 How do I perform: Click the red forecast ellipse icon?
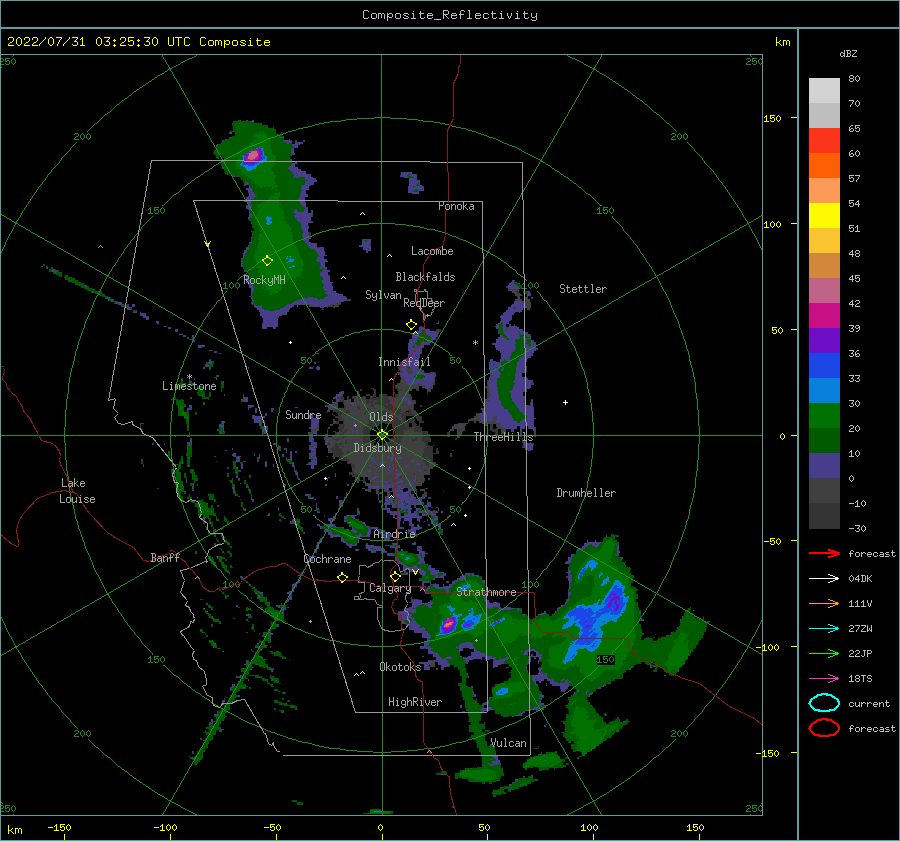coord(824,728)
